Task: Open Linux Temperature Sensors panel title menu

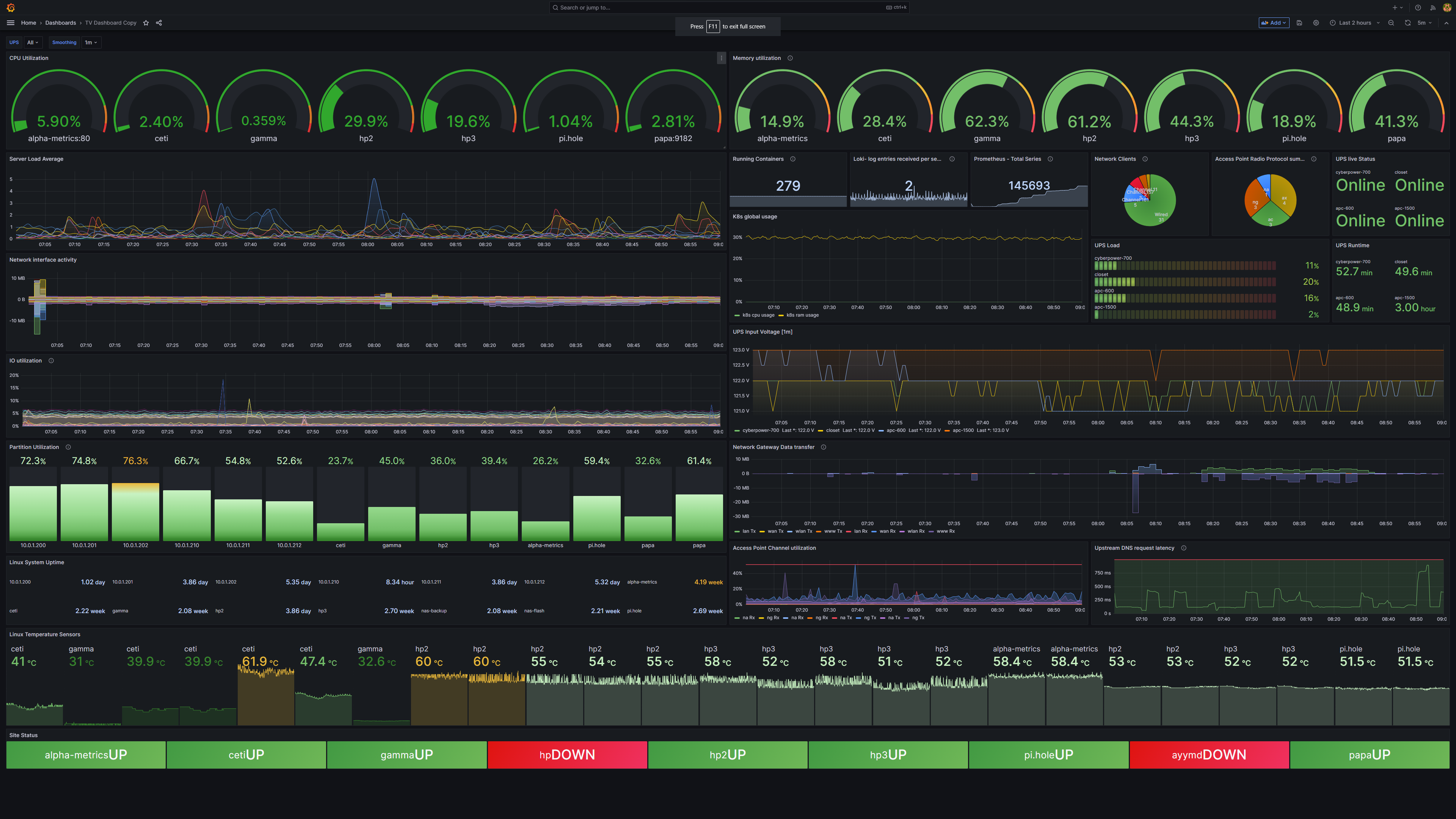Action: [45, 634]
